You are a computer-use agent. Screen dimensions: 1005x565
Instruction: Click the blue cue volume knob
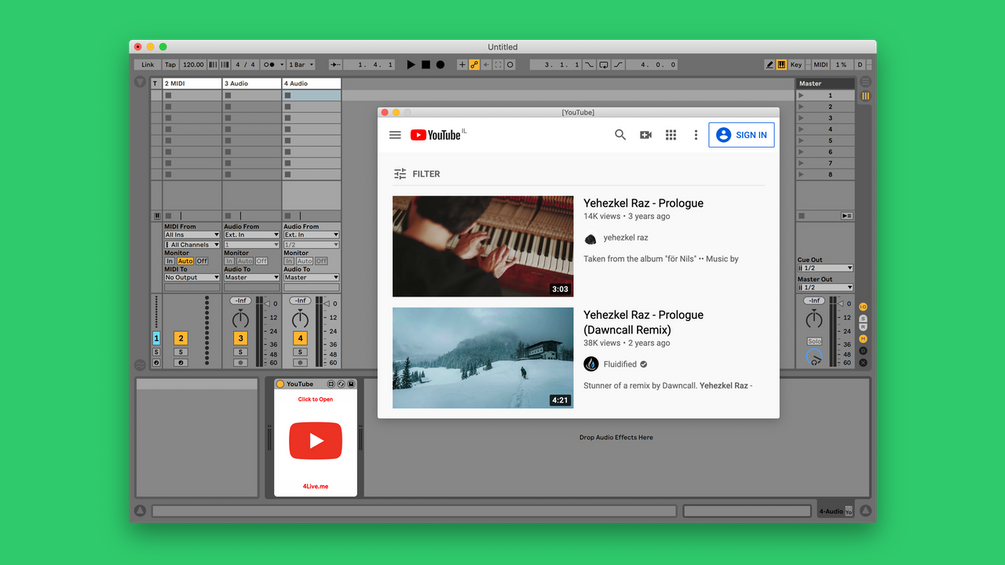coord(814,357)
